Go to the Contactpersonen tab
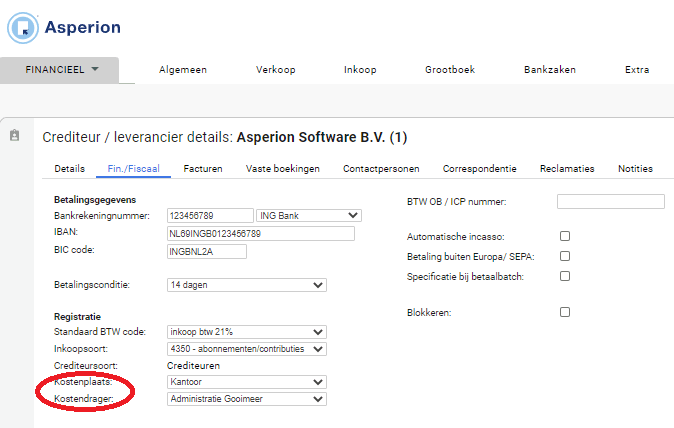Viewport: 674px width, 428px height. click(381, 168)
